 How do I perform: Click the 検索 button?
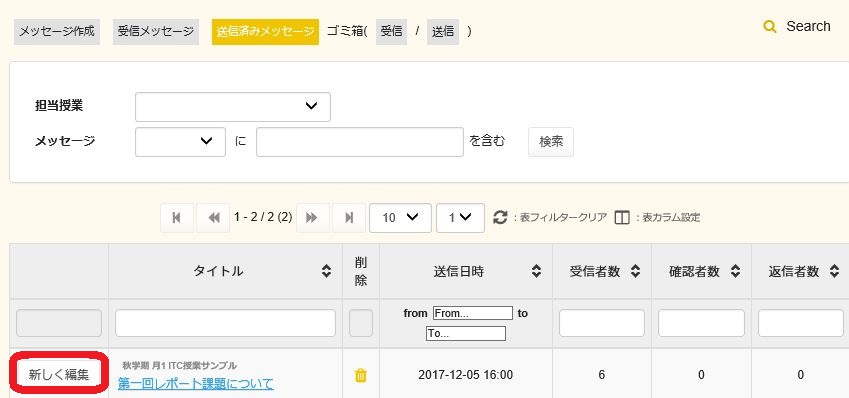tap(551, 142)
